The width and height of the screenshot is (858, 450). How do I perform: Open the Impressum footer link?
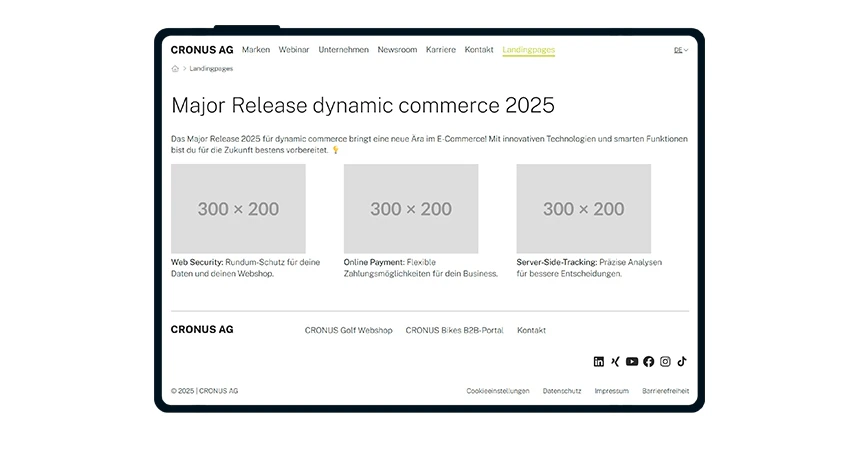(x=612, y=391)
